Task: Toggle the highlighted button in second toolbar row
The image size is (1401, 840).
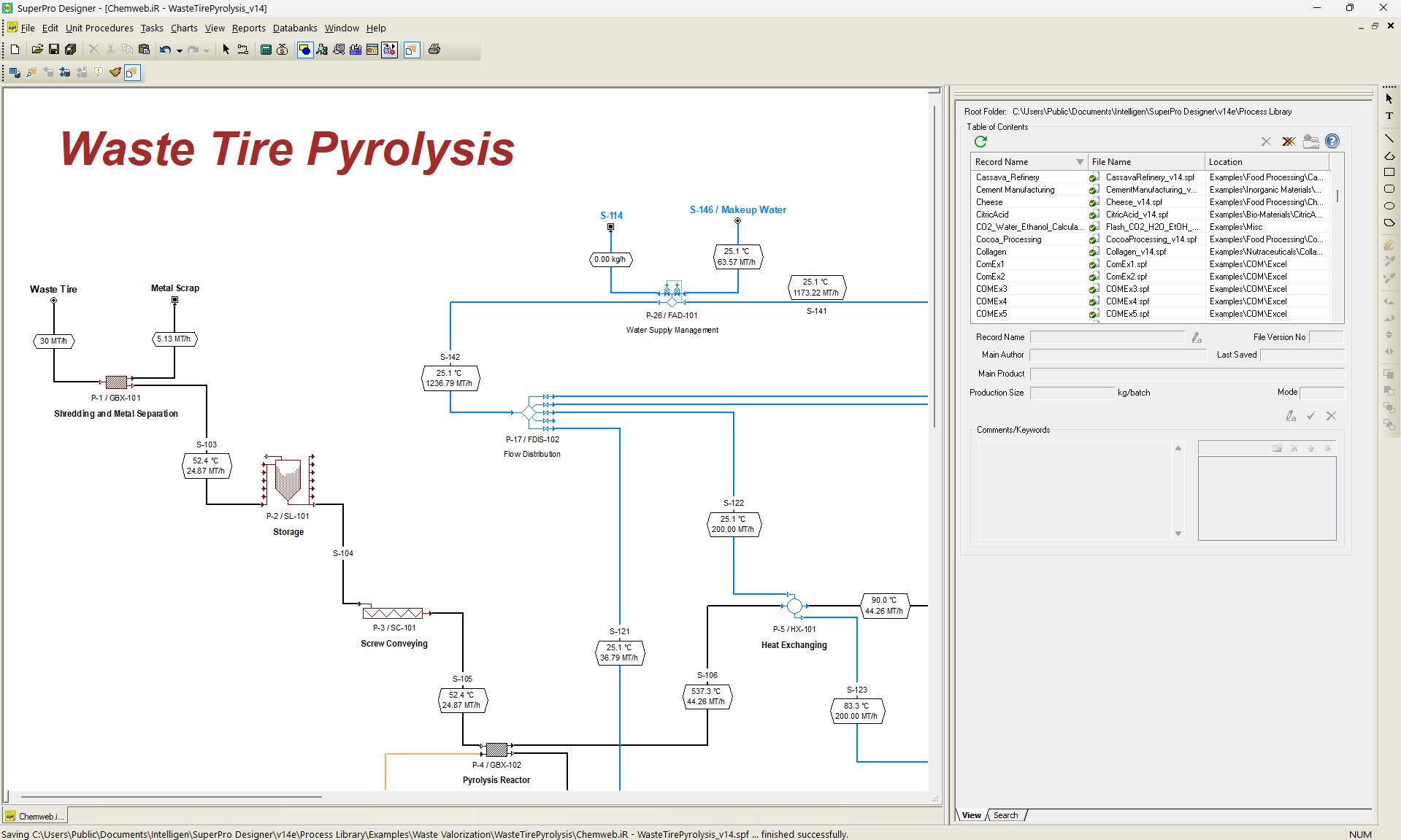Action: click(x=132, y=72)
